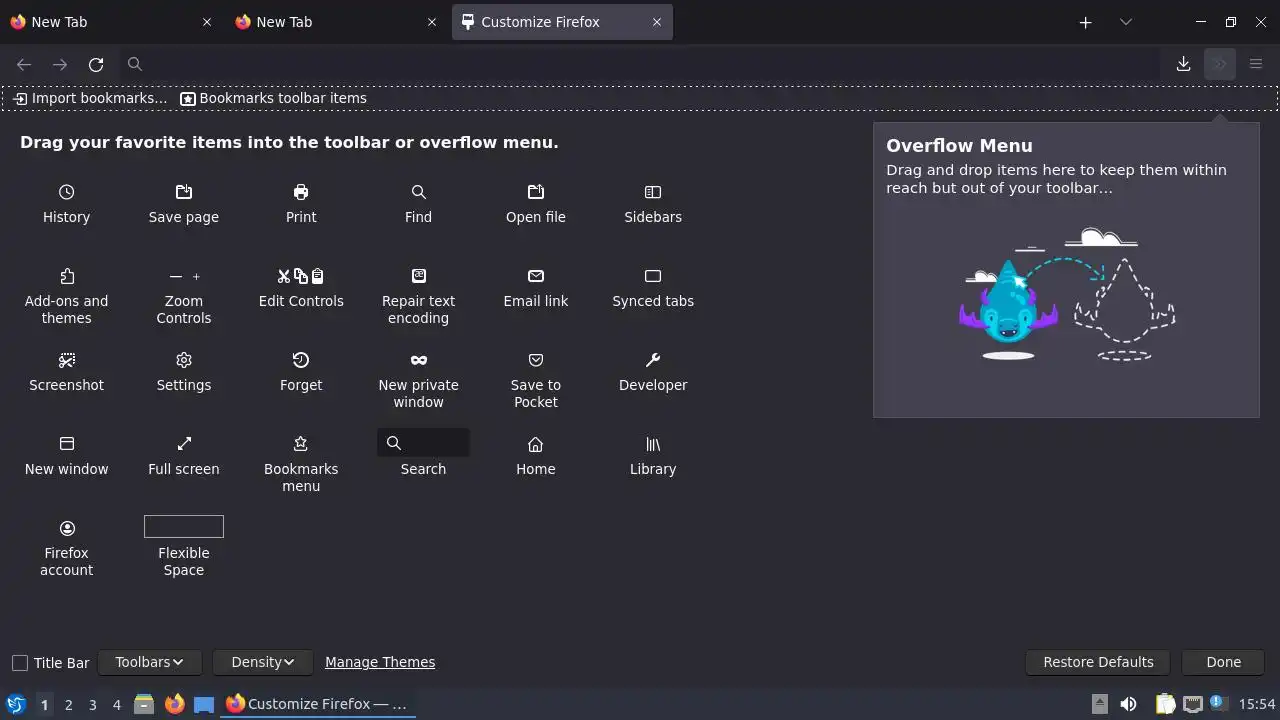This screenshot has height=720, width=1280.
Task: Open the volume control tray icon
Action: click(x=1128, y=704)
